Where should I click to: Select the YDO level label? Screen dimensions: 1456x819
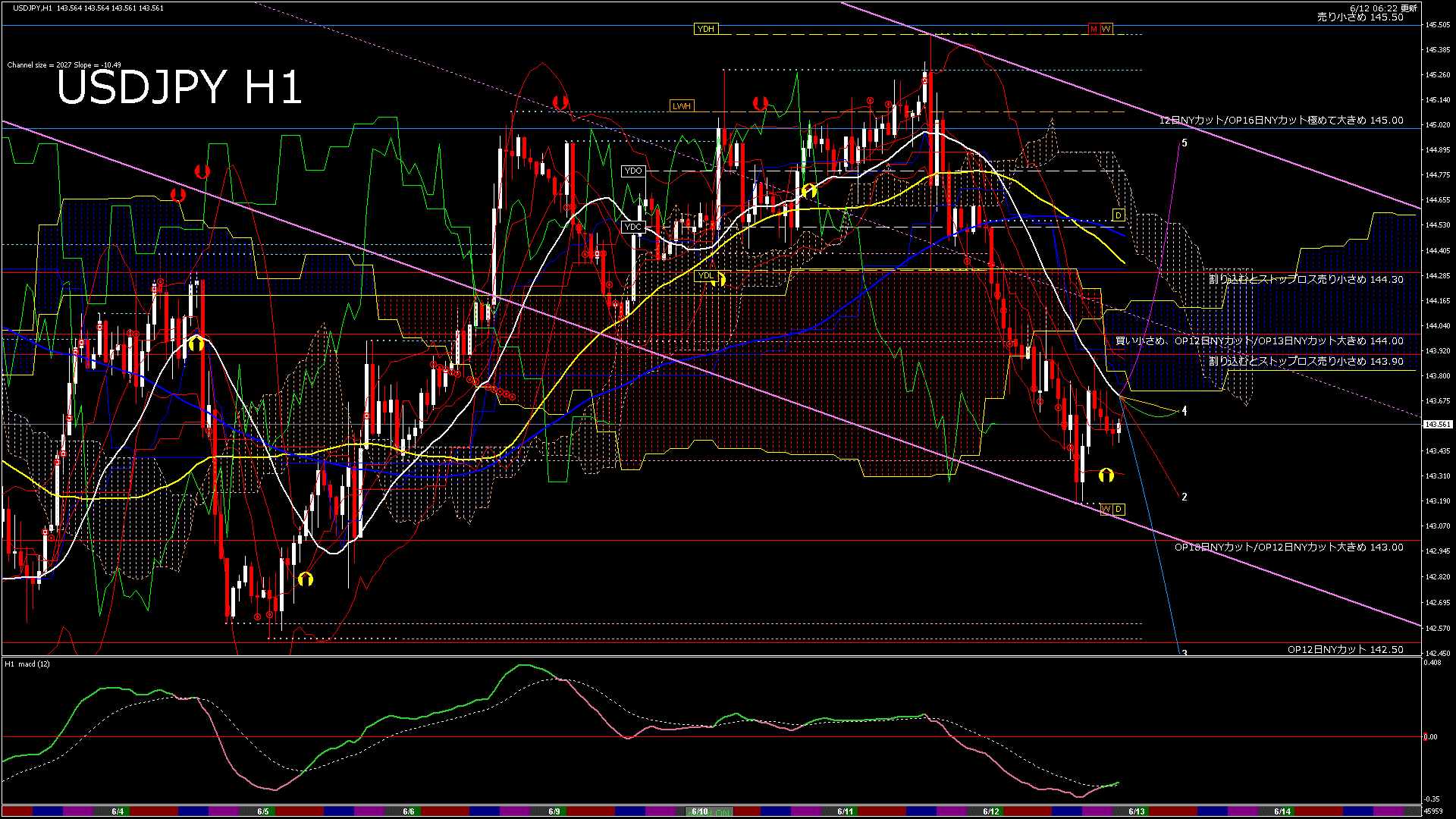tap(632, 171)
